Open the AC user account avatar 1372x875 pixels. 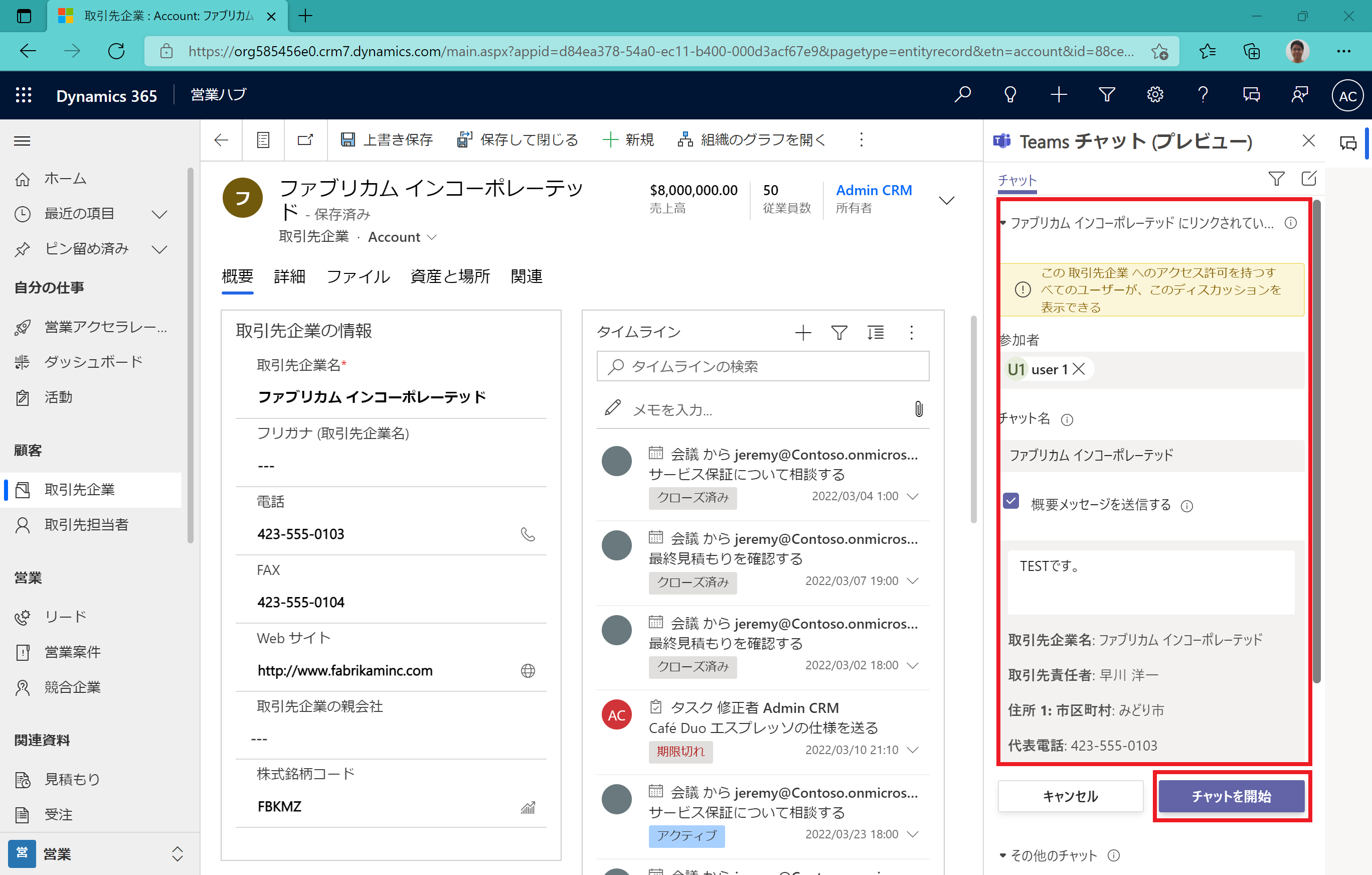point(1347,96)
